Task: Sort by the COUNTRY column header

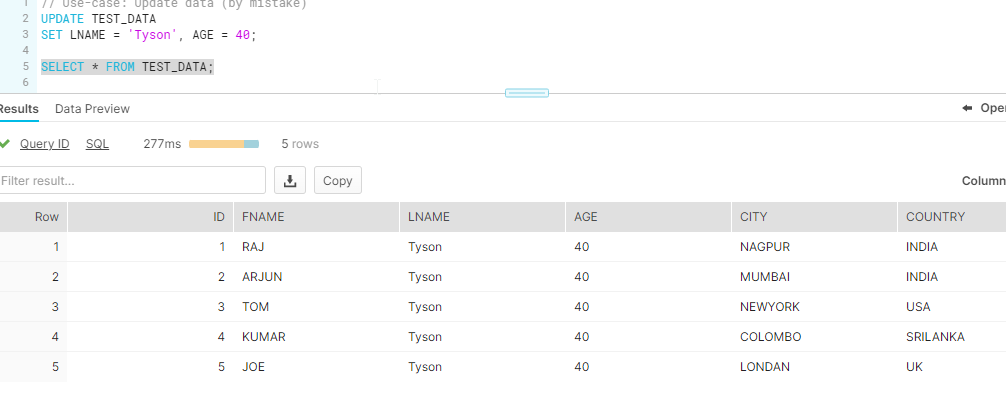Action: (x=952, y=217)
